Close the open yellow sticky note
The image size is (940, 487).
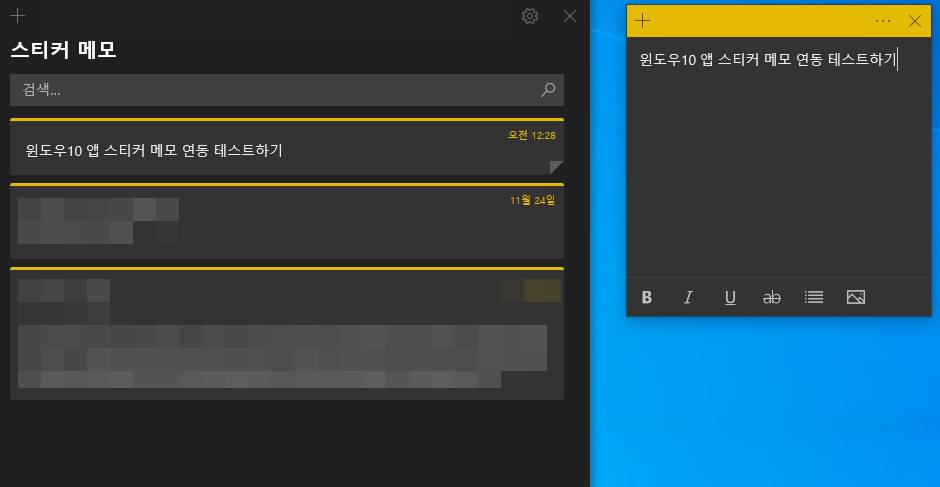914,21
